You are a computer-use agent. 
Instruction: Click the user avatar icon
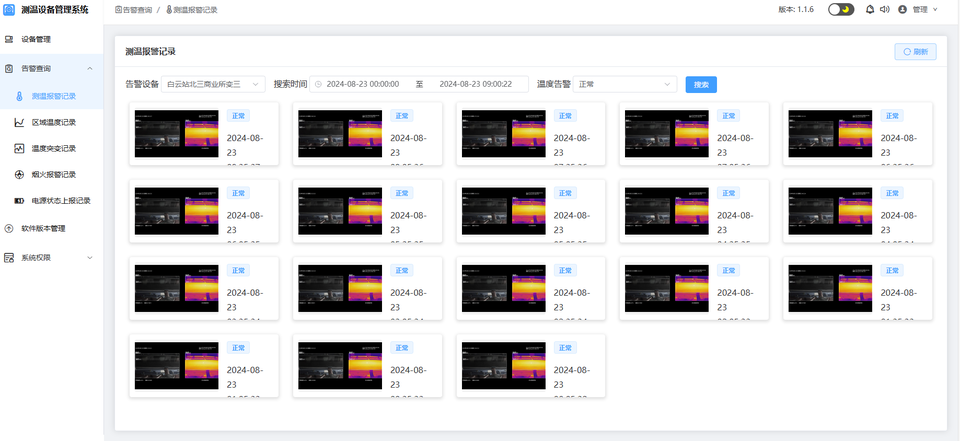(903, 9)
